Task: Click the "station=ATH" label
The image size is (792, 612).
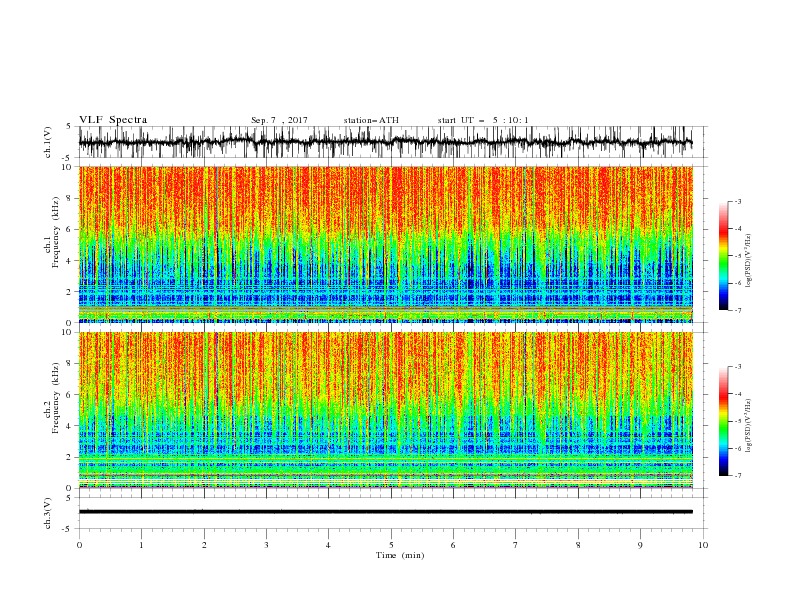Action: tap(371, 120)
